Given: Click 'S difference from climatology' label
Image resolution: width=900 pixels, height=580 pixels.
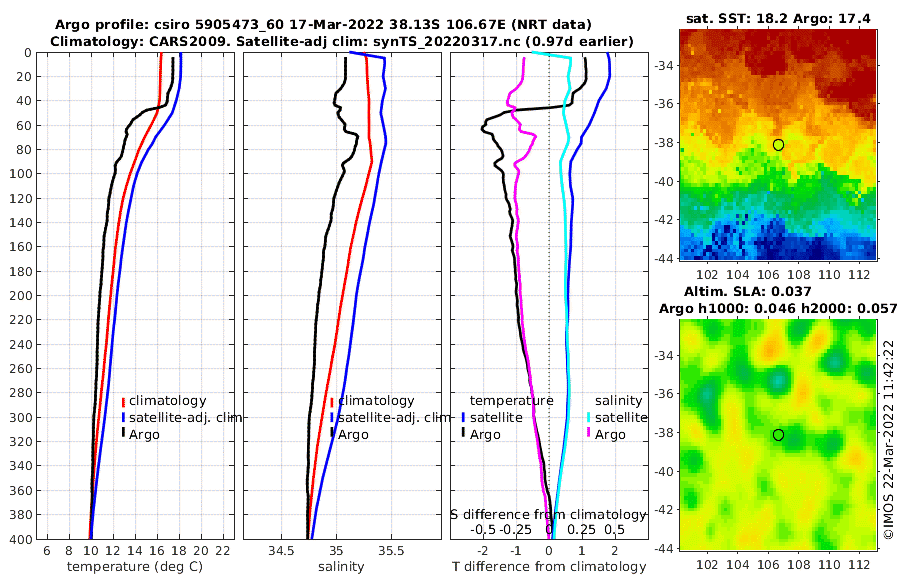Looking at the screenshot, I should click(x=548, y=514).
